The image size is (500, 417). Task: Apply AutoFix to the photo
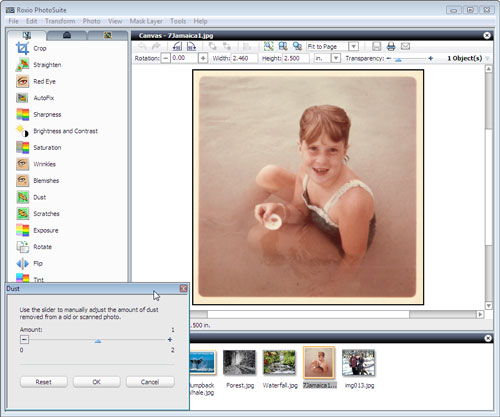point(35,98)
